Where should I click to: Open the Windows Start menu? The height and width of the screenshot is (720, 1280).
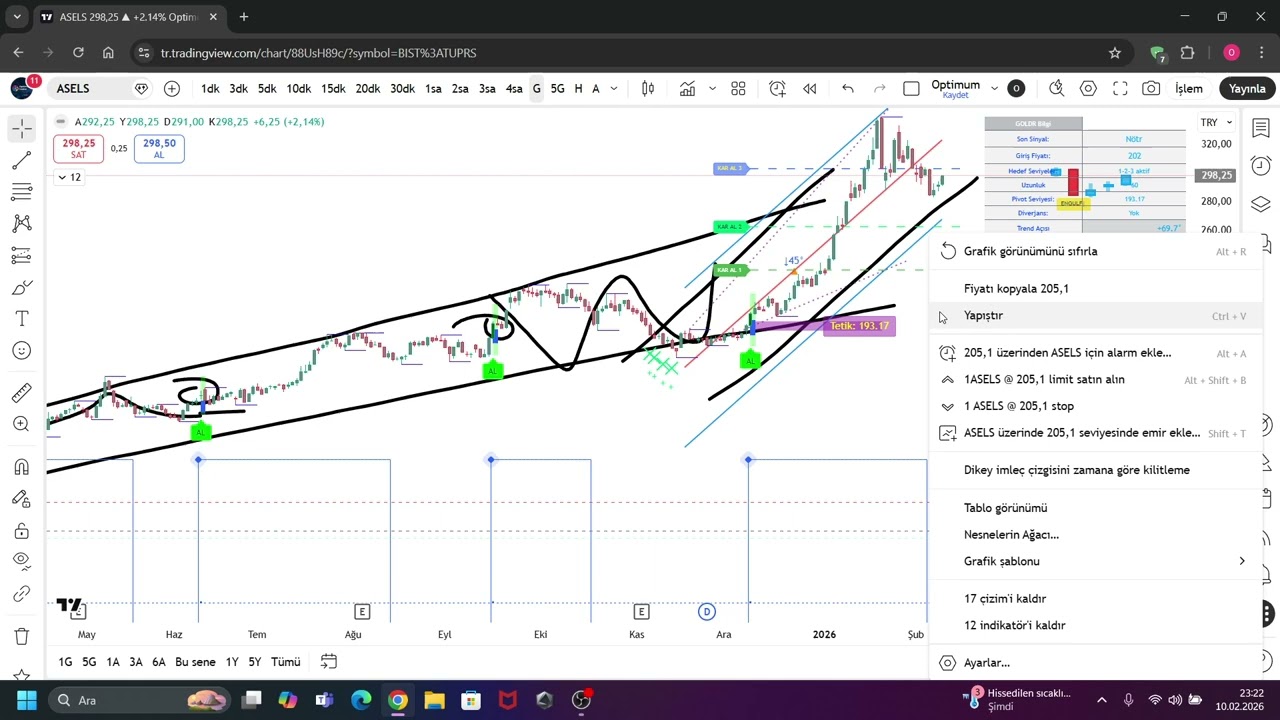(26, 700)
